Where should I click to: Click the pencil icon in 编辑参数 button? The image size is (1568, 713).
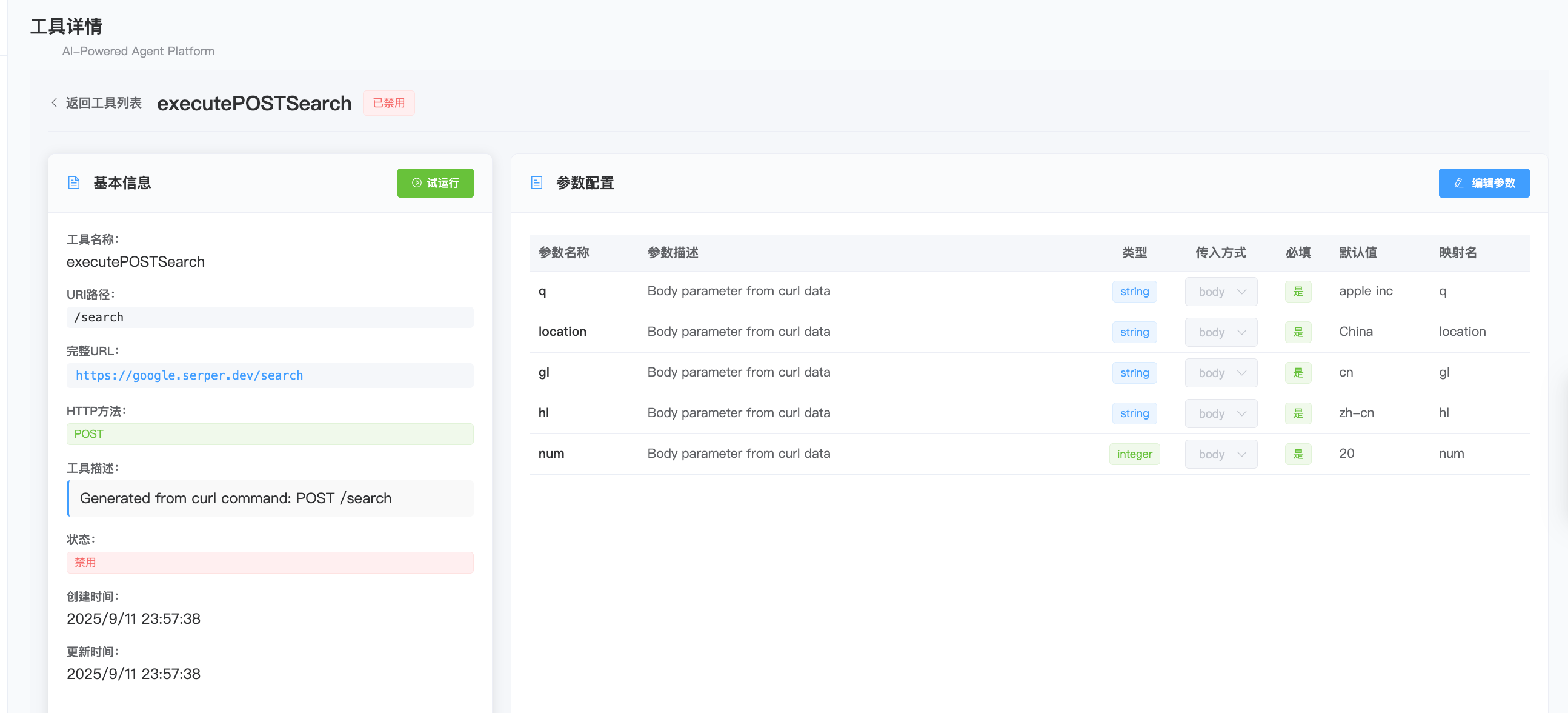[x=1458, y=182]
